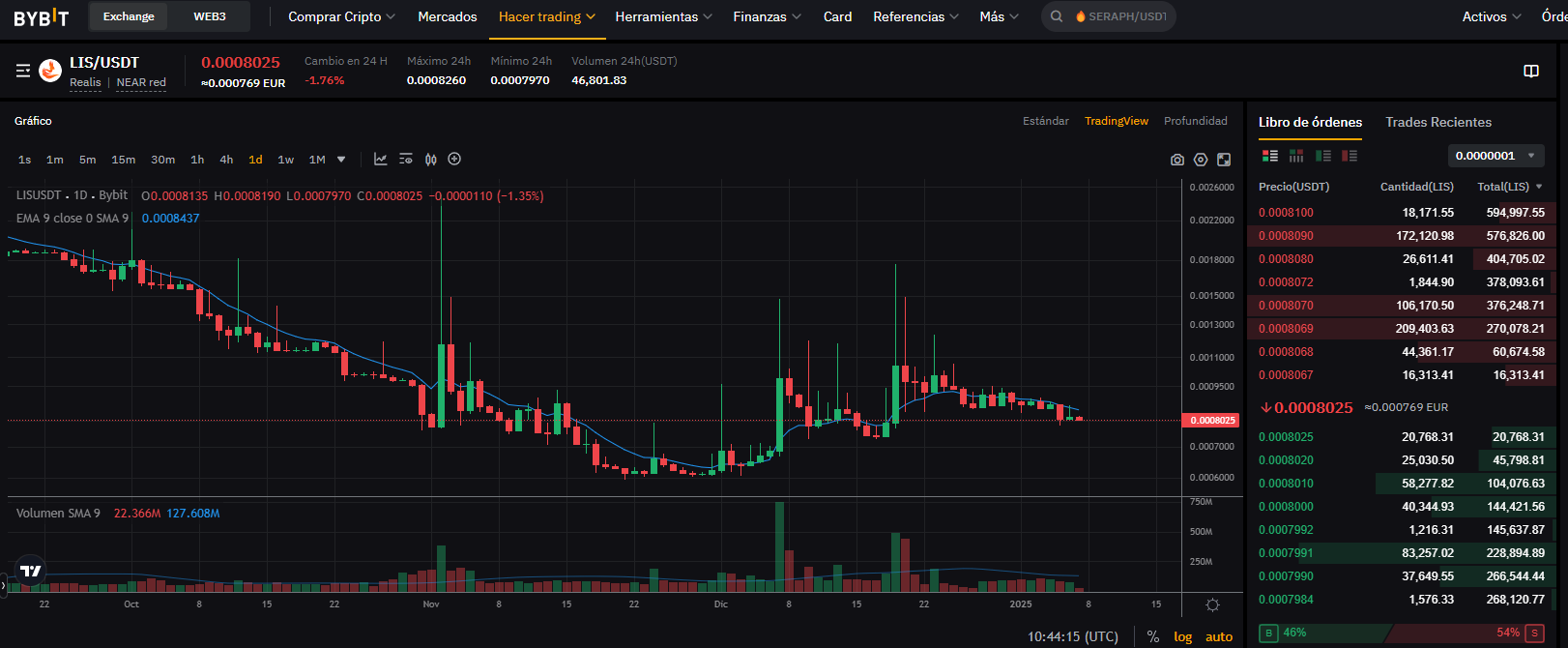The height and width of the screenshot is (648, 1568).
Task: Show combined buy and sell order book view
Action: click(1270, 156)
